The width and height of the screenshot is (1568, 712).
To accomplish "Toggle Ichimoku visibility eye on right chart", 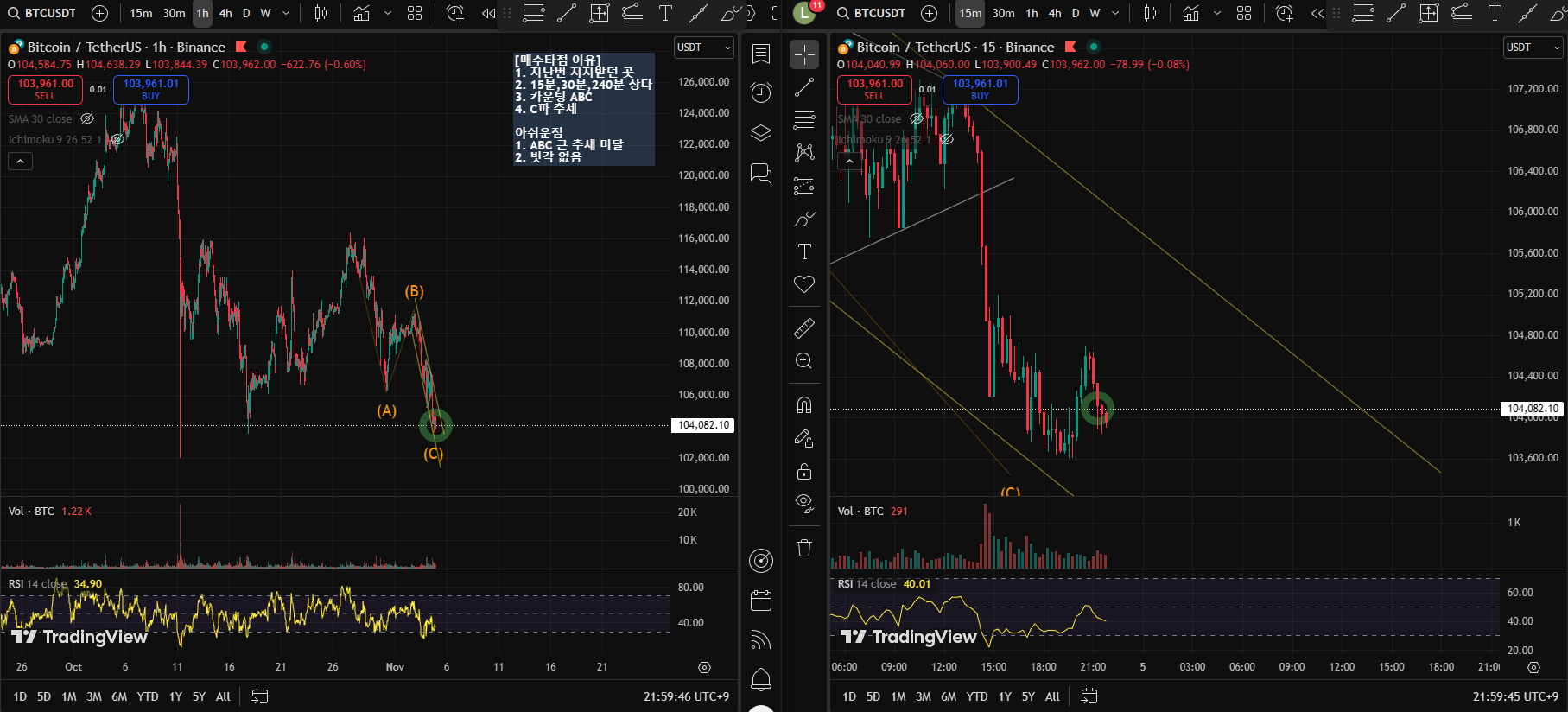I will point(947,139).
